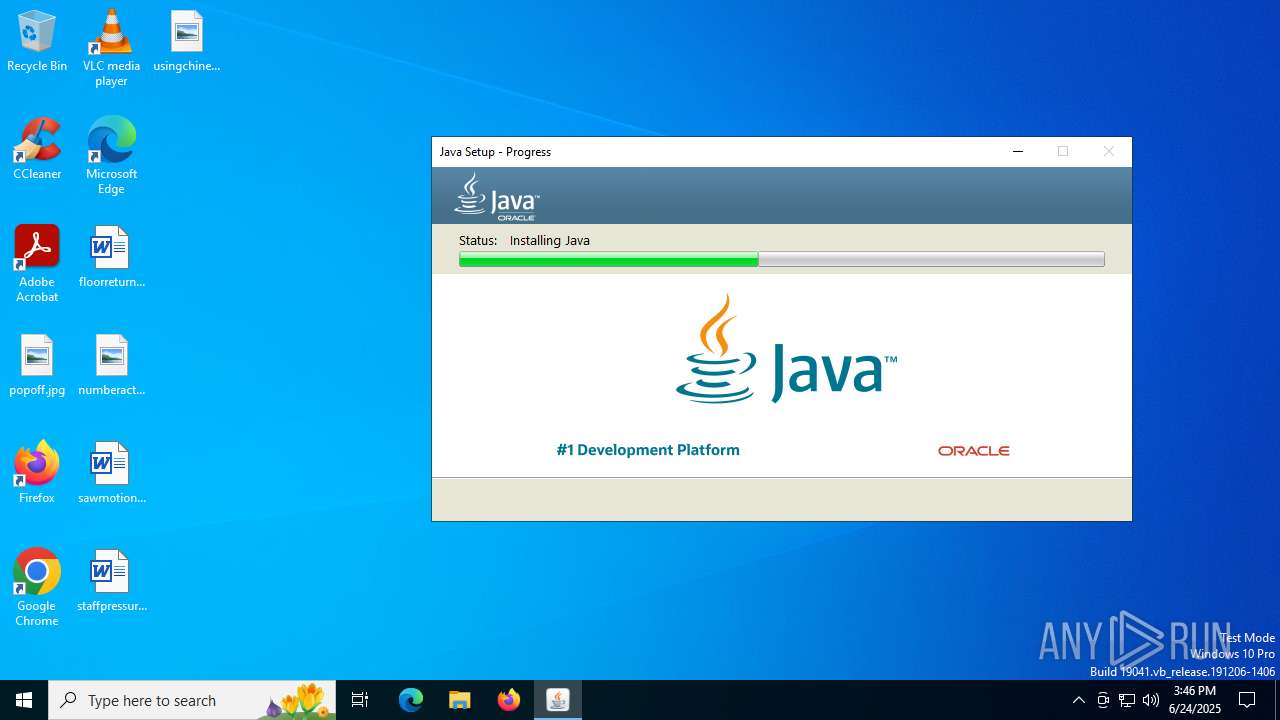Viewport: 1280px width, 720px height.
Task: Launch VLC media player shortcut
Action: (111, 48)
